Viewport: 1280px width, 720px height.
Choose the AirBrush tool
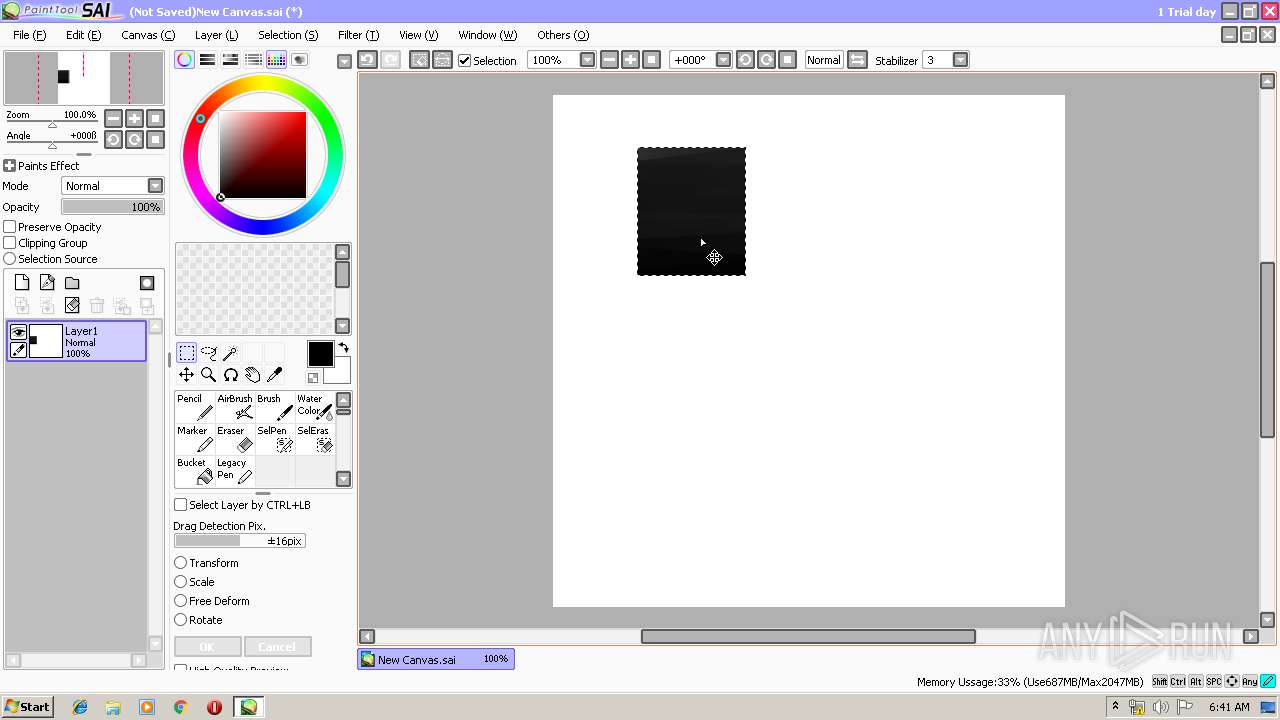point(235,407)
